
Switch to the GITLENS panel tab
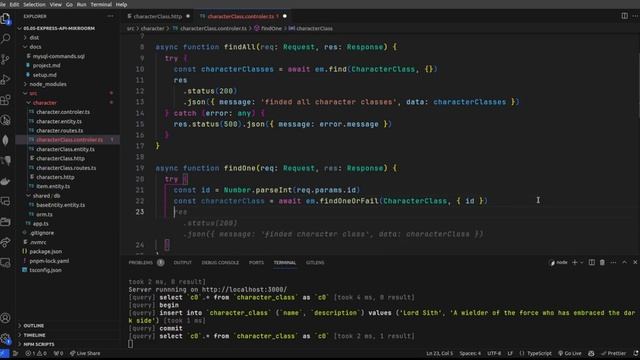coord(315,262)
